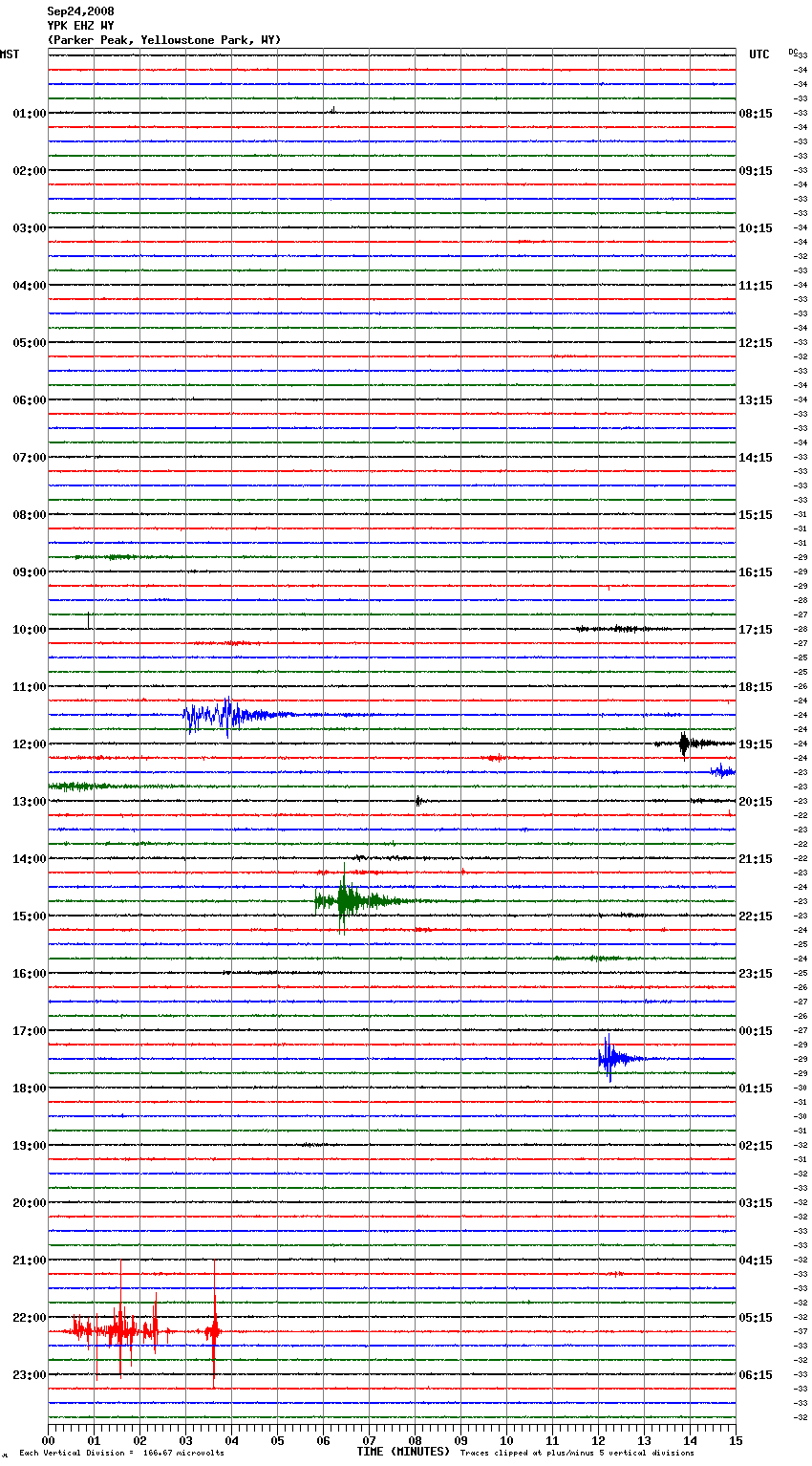Select the 12:00 MST row label
This screenshot has width=812, height=1466.
point(30,744)
